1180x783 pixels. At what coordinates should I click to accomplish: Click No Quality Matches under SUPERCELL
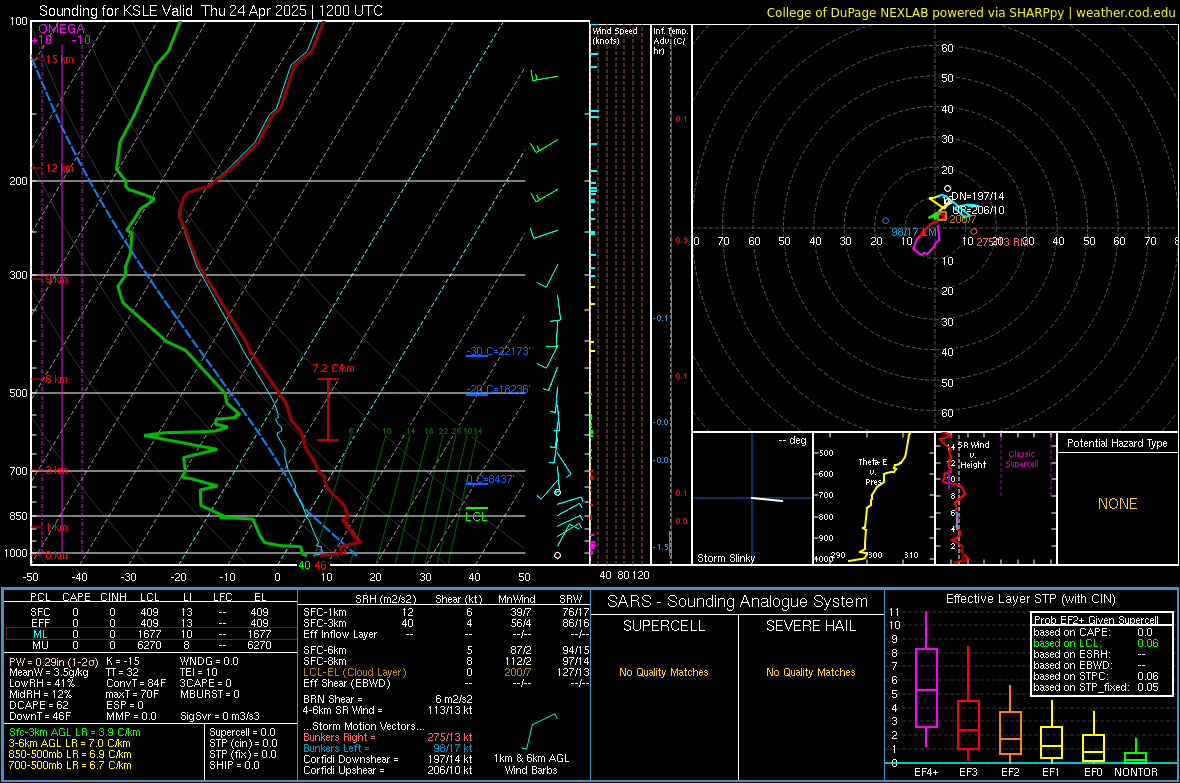coord(664,672)
